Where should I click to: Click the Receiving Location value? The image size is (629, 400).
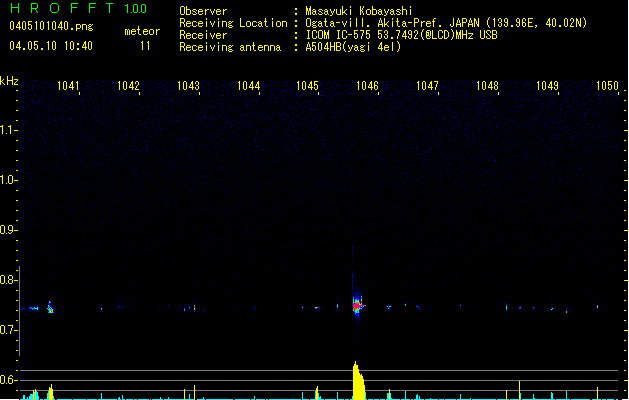pos(460,23)
